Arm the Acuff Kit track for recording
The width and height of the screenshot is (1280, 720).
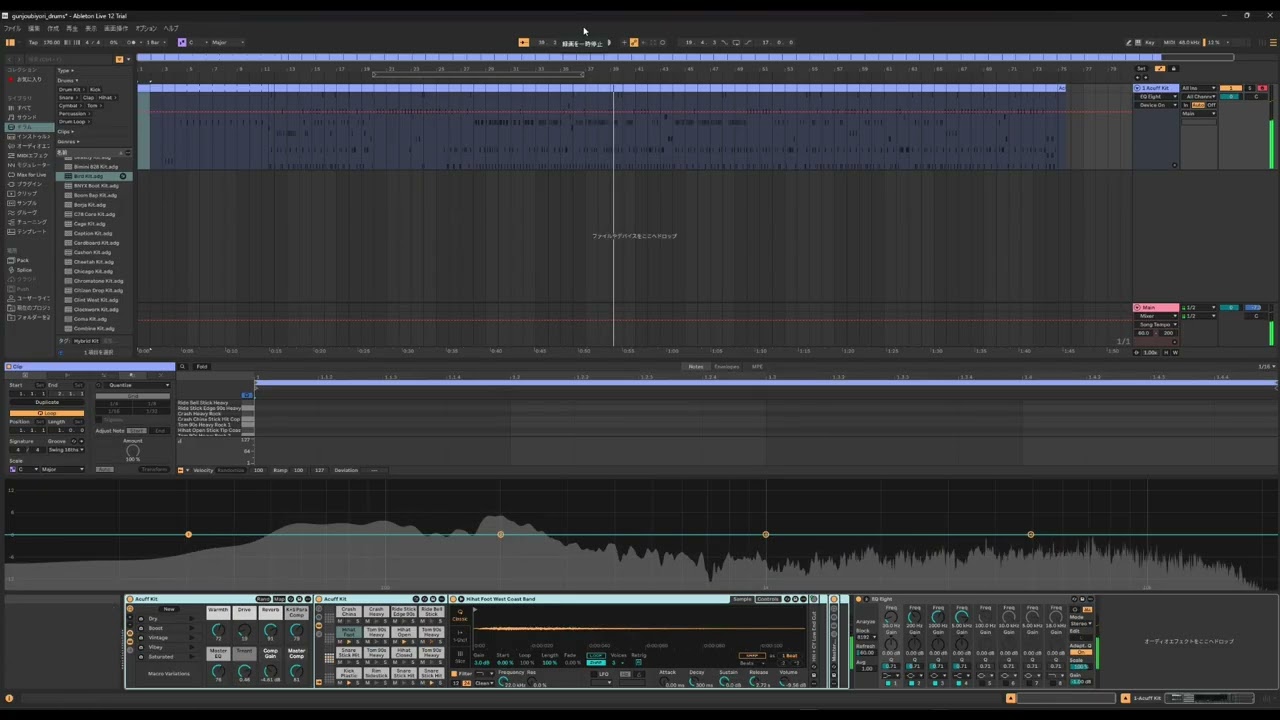click(1263, 88)
